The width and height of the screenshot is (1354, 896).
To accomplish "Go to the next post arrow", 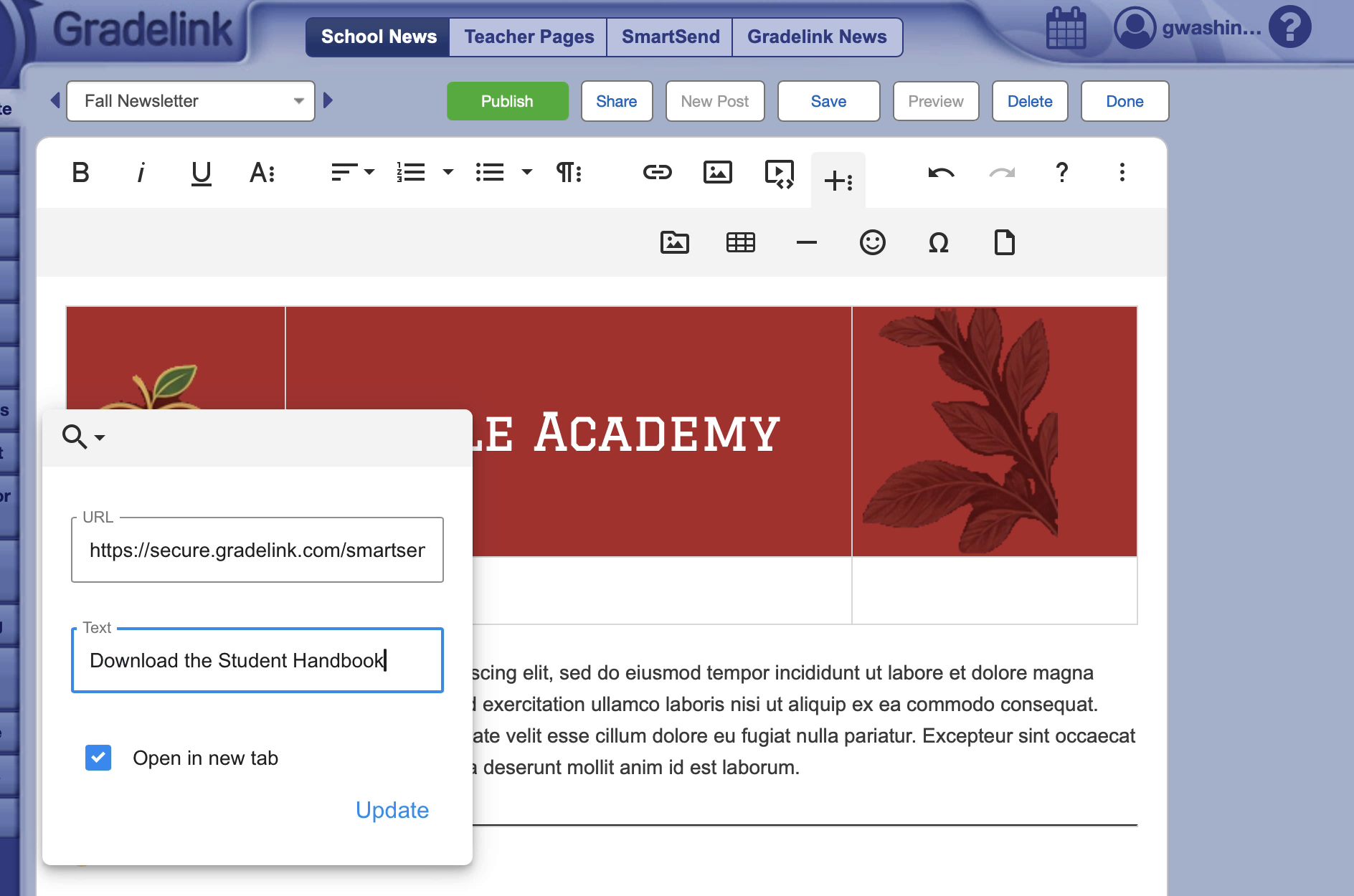I will coord(328,100).
